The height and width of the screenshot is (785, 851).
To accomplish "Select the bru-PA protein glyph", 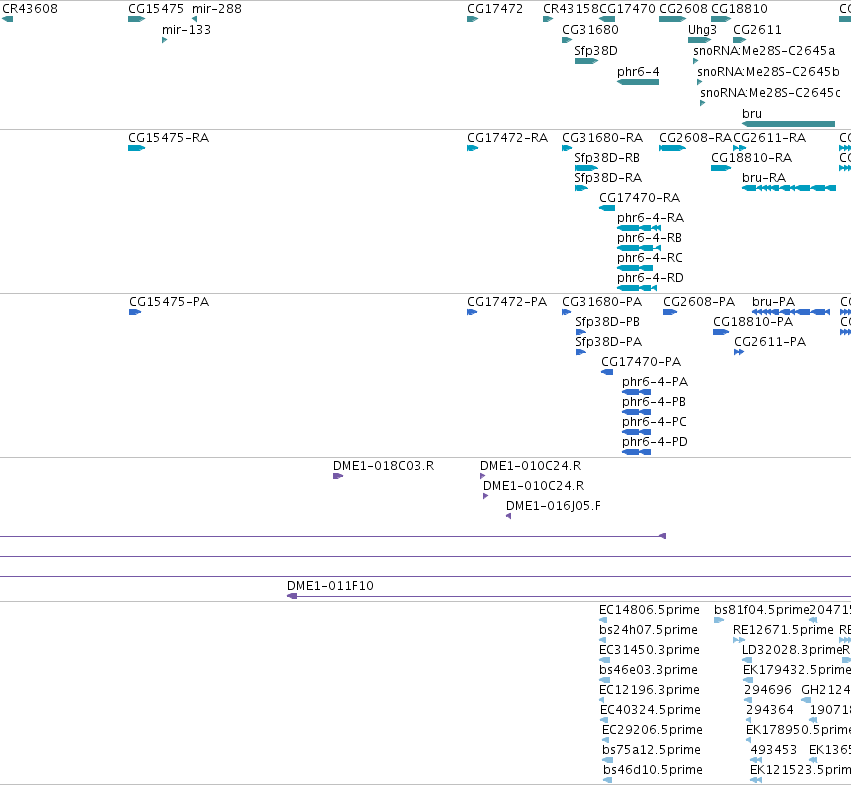I will [x=791, y=312].
